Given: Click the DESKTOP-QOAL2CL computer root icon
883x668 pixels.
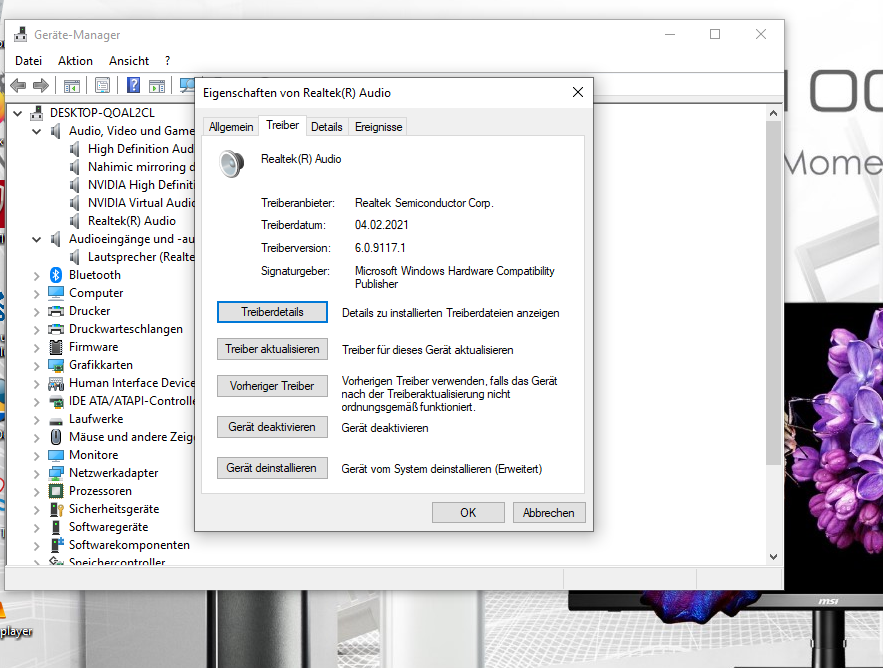Looking at the screenshot, I should point(37,113).
